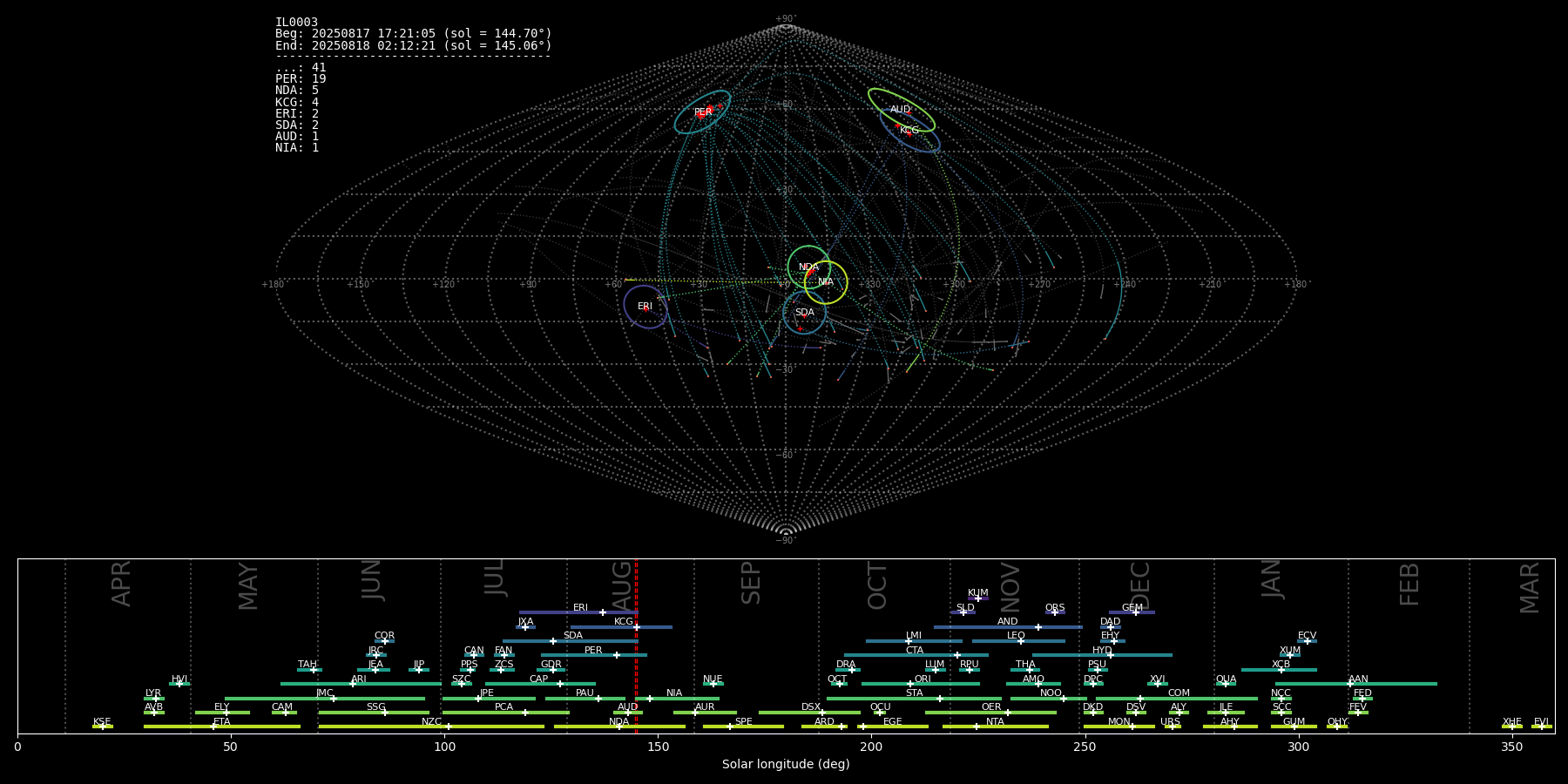Click the -90° label at the map's bottom
Screen dimensions: 1568x784
point(786,541)
